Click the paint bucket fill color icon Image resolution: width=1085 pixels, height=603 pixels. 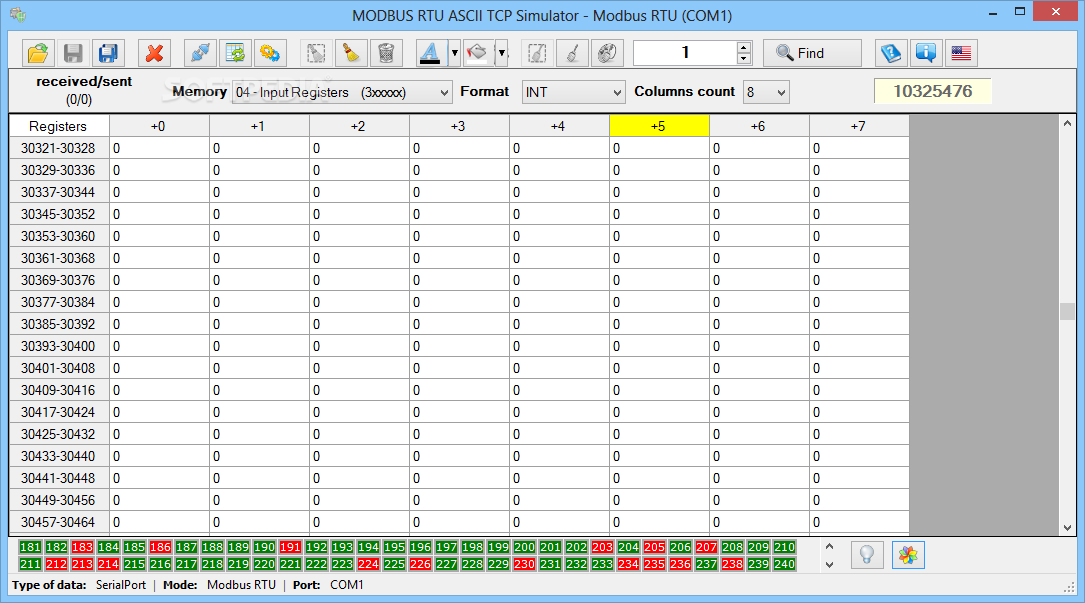pyautogui.click(x=477, y=53)
